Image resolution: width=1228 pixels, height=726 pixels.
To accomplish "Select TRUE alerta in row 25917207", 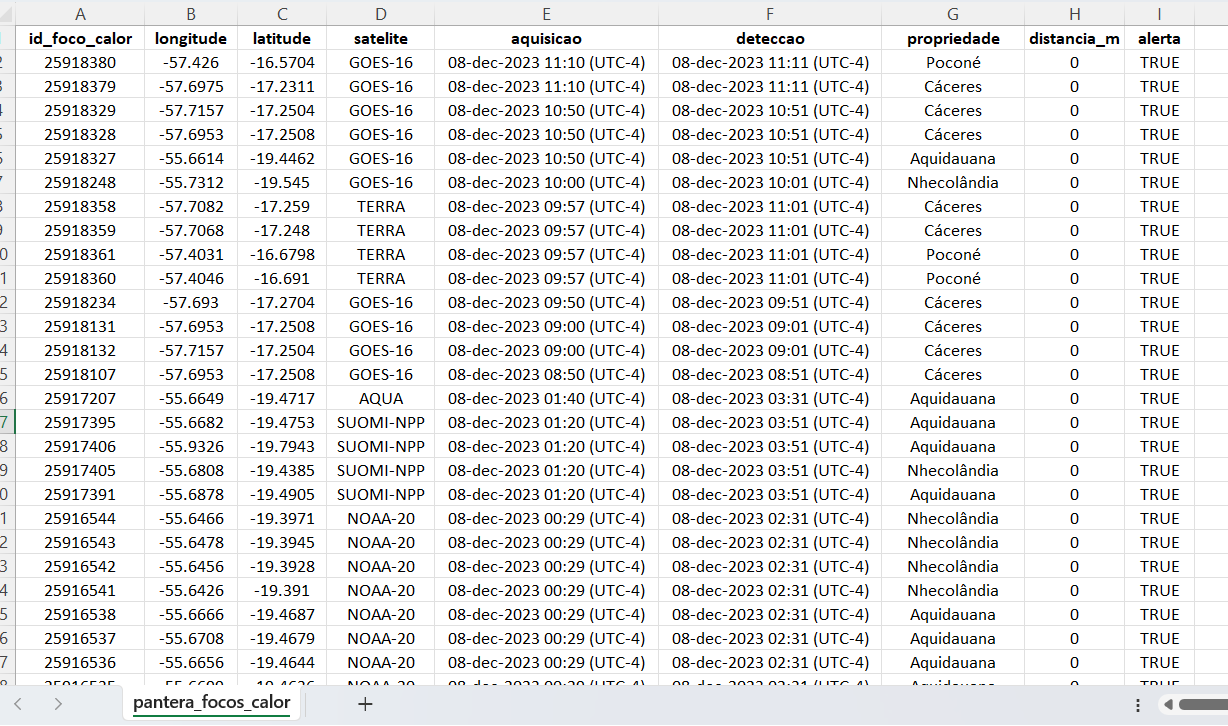I will pyautogui.click(x=1160, y=398).
